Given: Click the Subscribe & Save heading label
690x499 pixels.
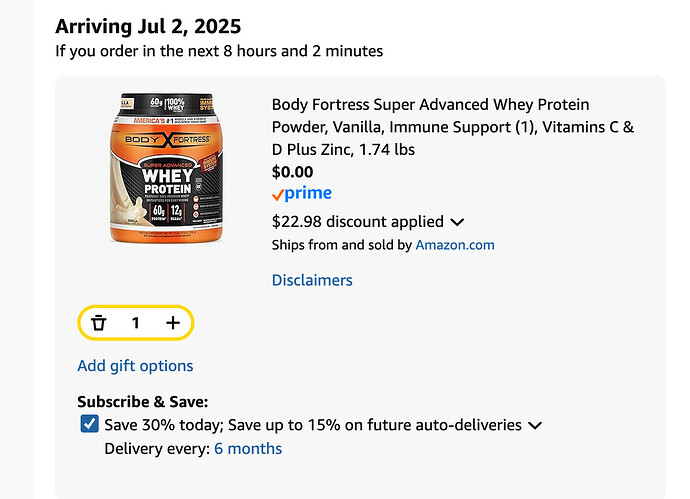Looking at the screenshot, I should 143,402.
